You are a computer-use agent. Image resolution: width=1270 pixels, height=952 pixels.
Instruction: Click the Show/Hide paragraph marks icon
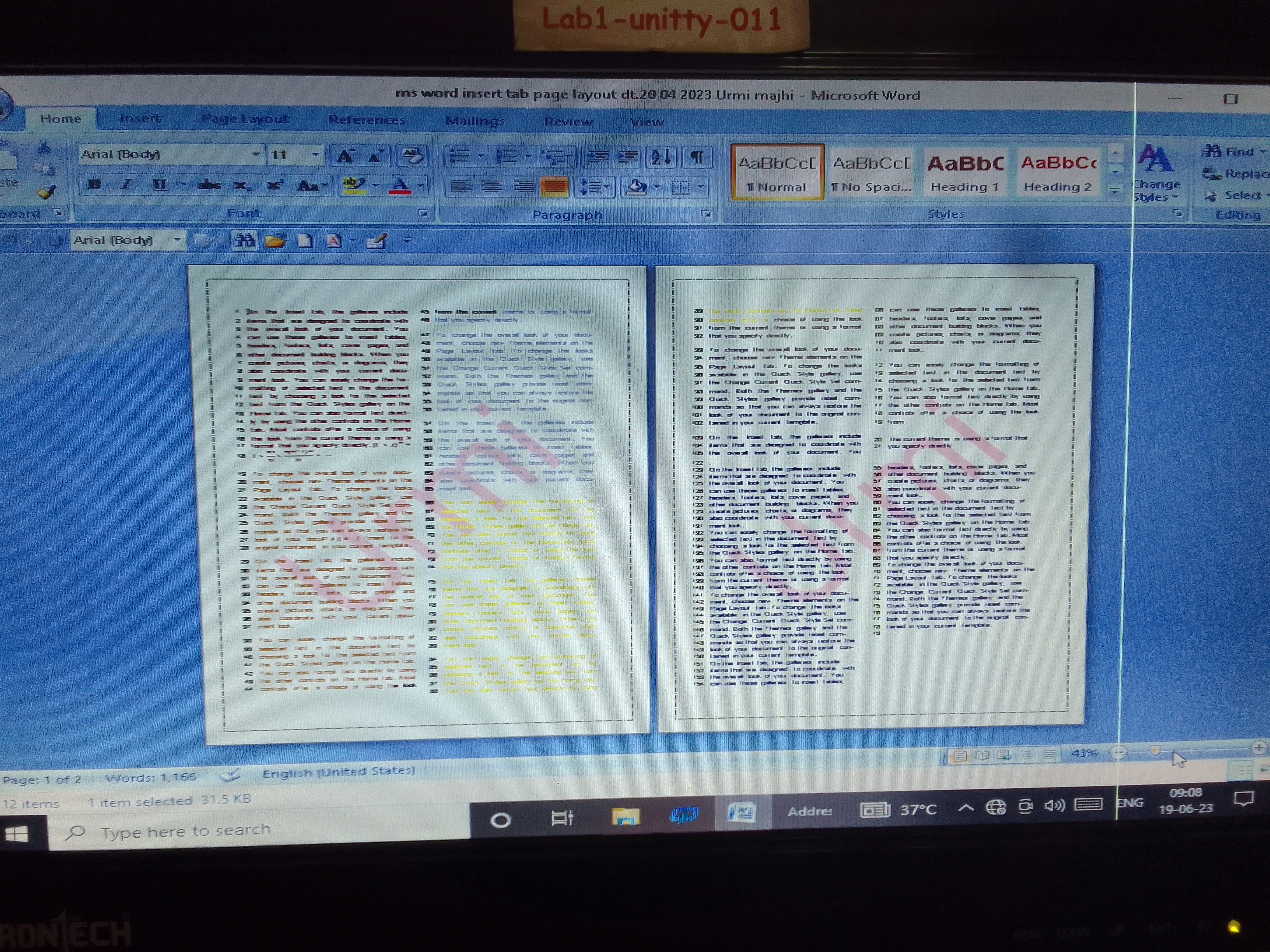tap(696, 157)
